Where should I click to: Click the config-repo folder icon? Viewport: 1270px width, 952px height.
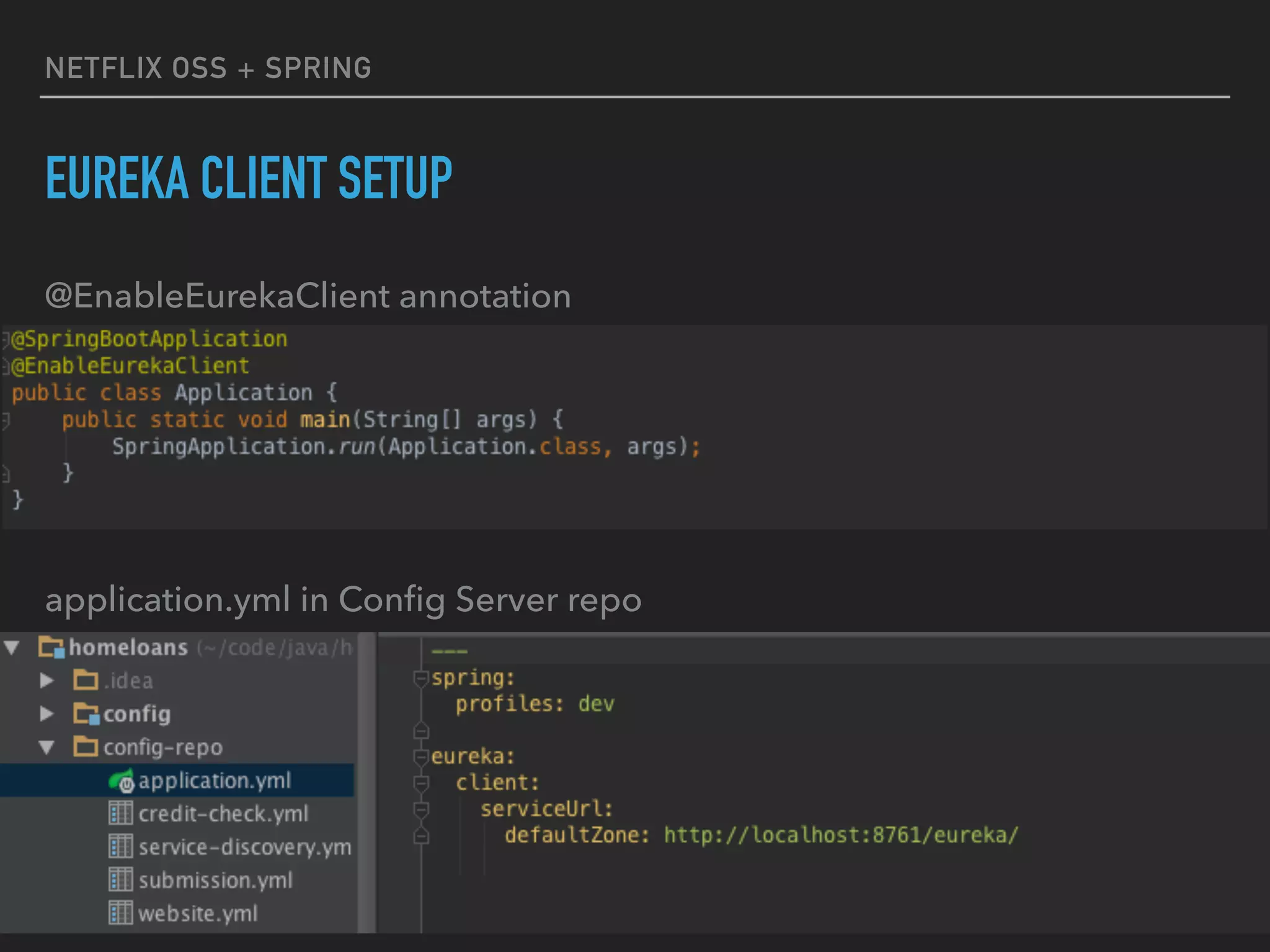(86, 747)
